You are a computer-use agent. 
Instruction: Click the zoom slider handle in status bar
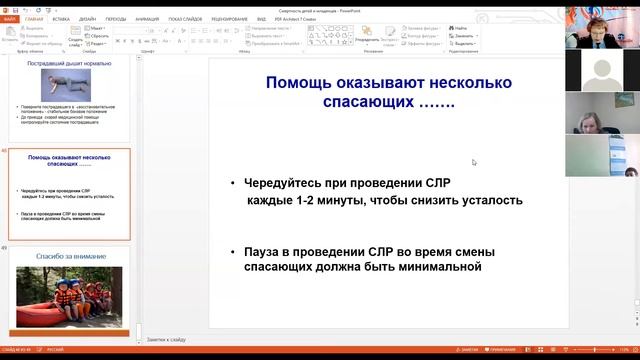(x=595, y=350)
